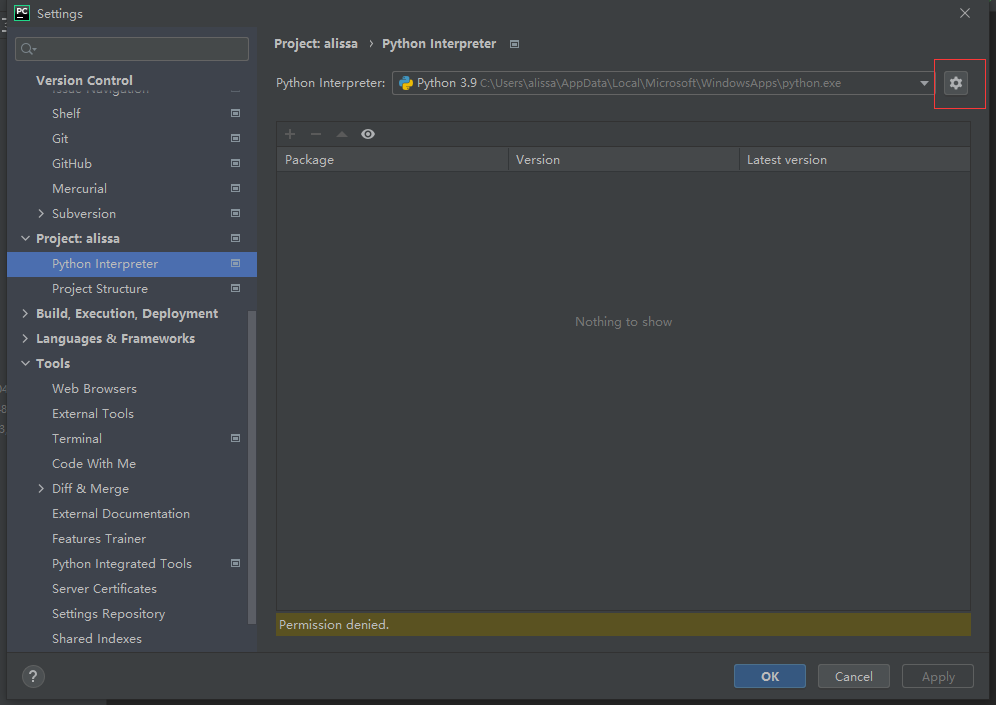Click project-level icon beside GitHub
Viewport: 996px width, 705px height.
(x=236, y=163)
